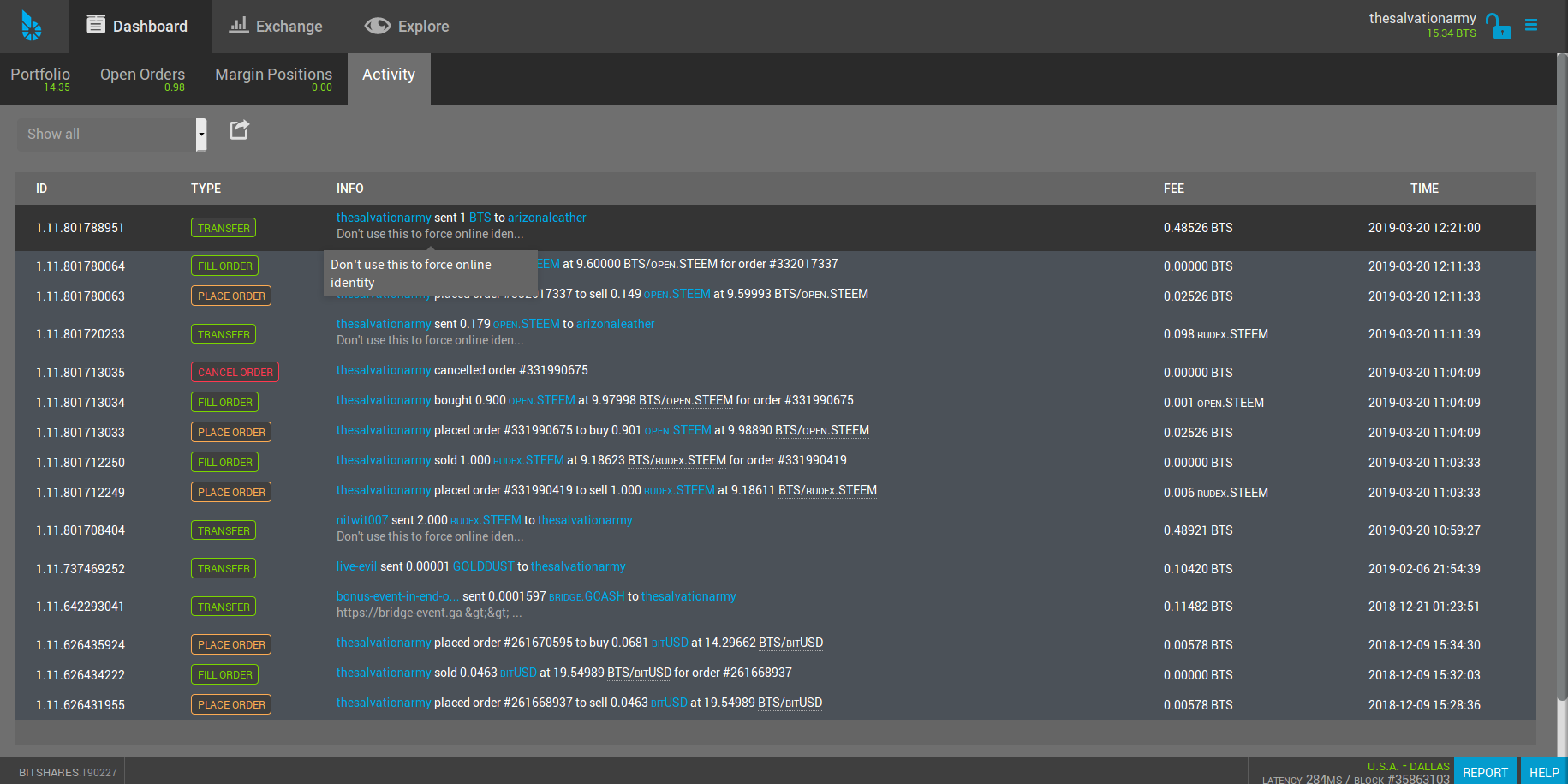Go to the Dashboard menu
The width and height of the screenshot is (1568, 784).
[140, 27]
